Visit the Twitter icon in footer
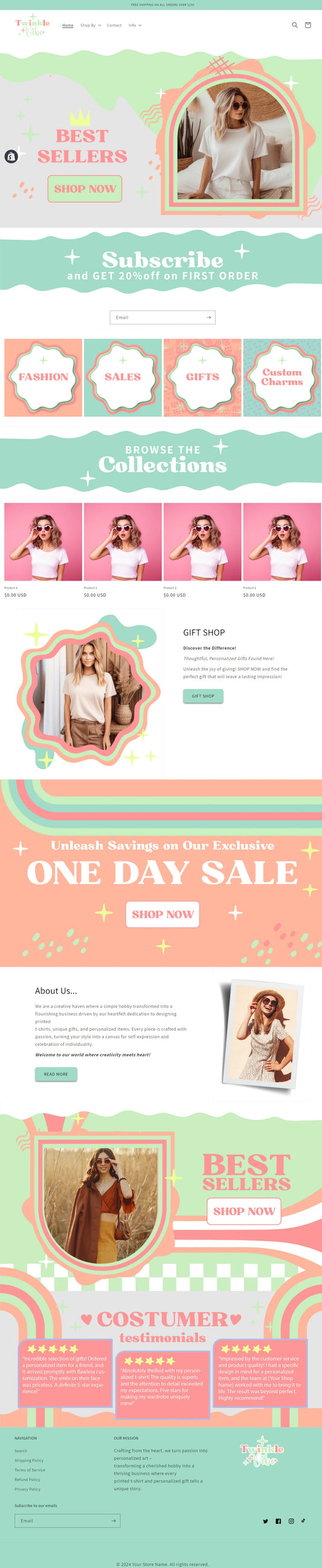This screenshot has height=1568, width=322. (265, 1521)
